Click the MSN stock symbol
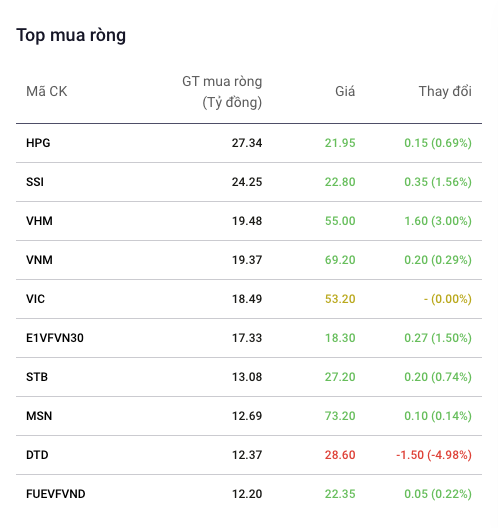Viewport: 498px width, 528px height. point(39,416)
